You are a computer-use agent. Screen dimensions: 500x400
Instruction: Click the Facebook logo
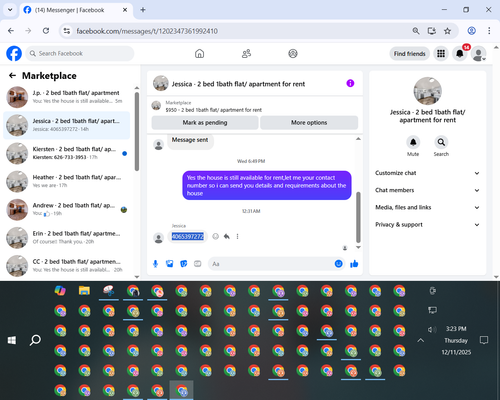click(14, 53)
